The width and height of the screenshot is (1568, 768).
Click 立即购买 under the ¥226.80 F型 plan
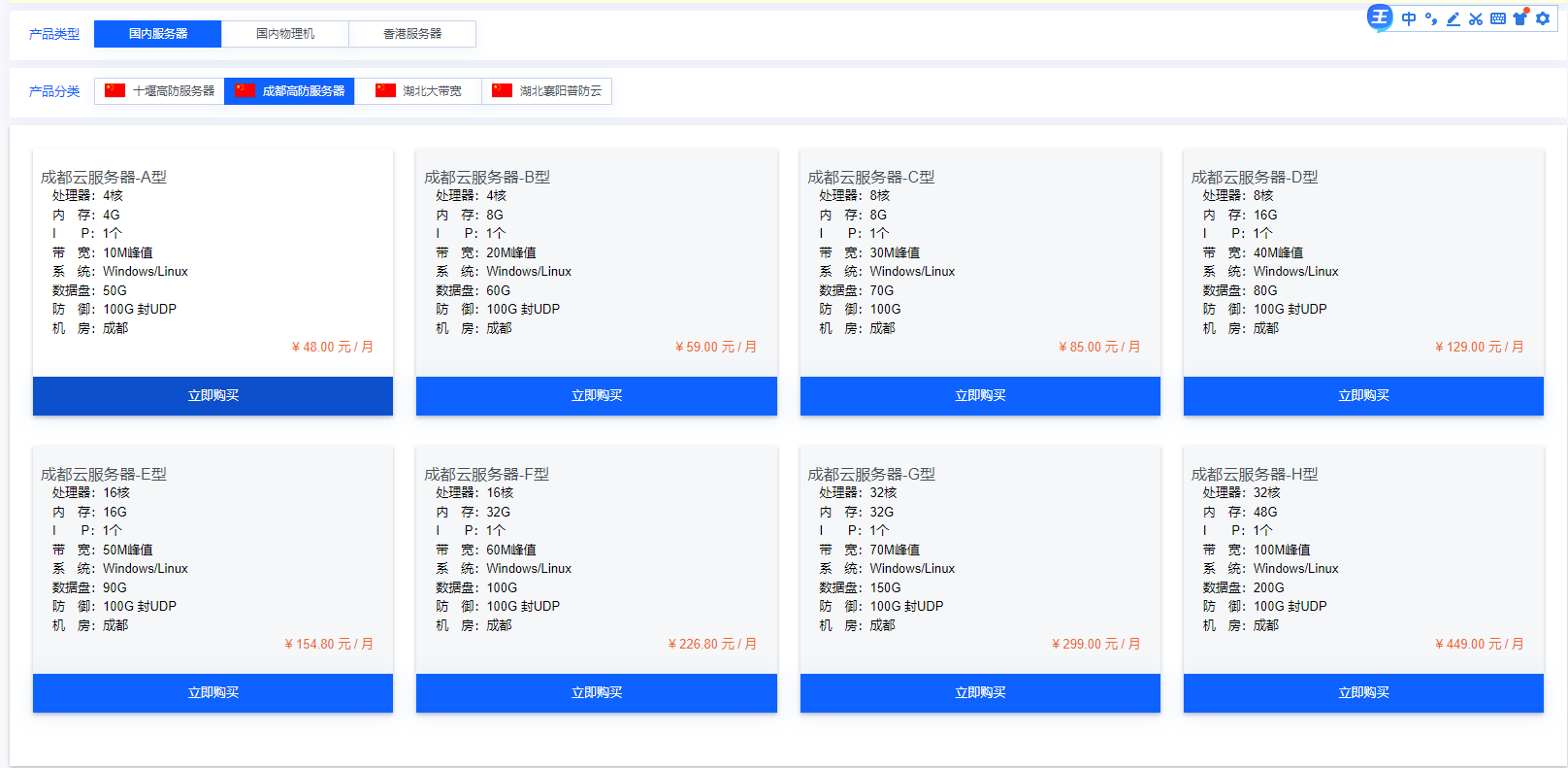coord(596,693)
